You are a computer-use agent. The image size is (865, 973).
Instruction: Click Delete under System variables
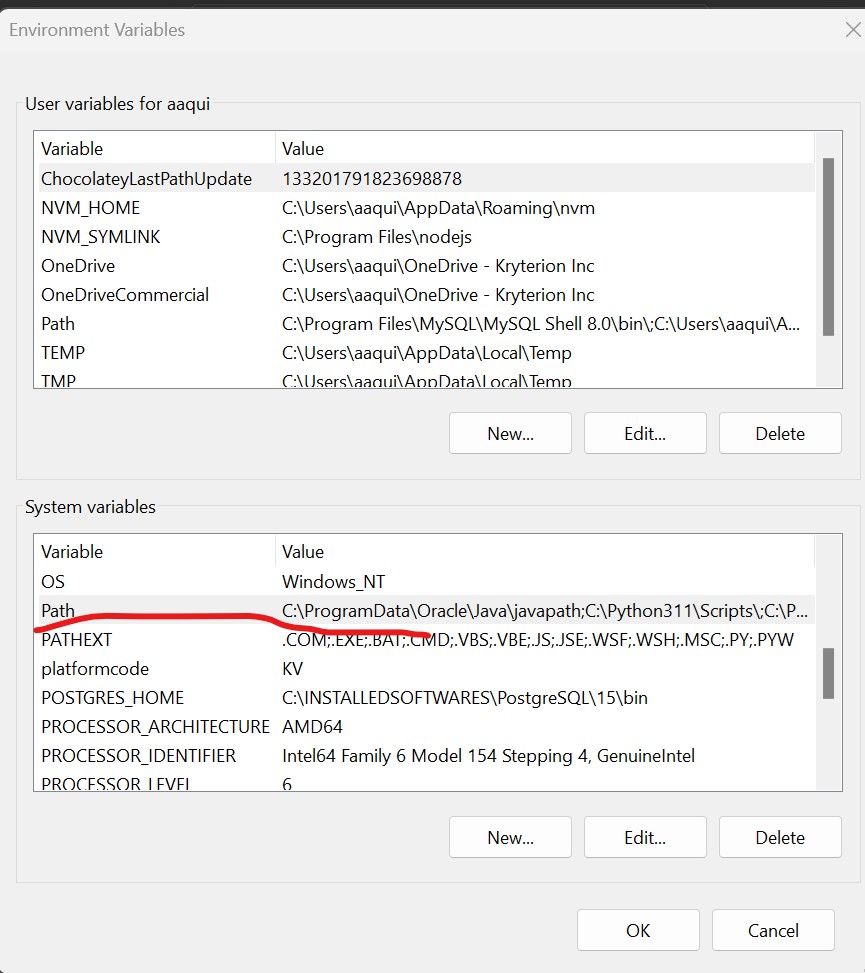(780, 837)
